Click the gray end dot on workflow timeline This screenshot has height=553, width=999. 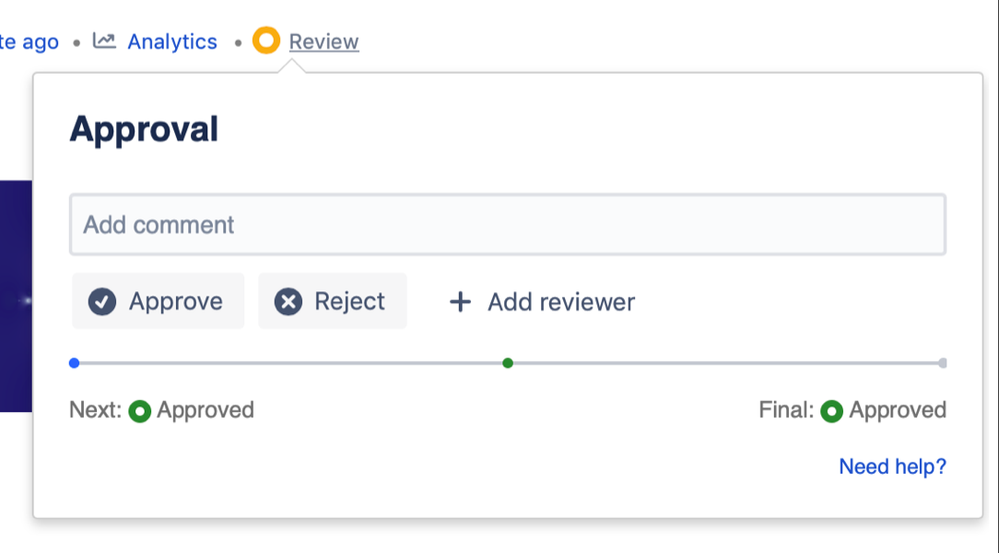tap(942, 363)
